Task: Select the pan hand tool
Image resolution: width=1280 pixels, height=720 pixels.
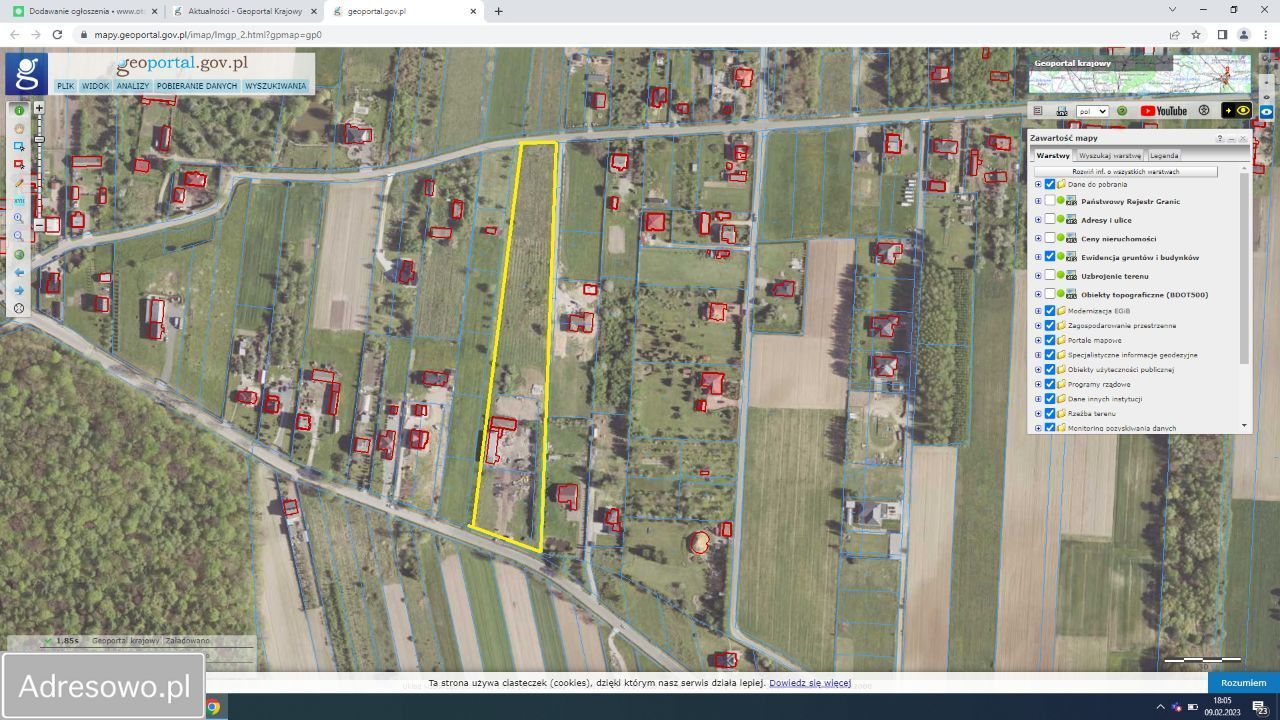Action: point(19,128)
